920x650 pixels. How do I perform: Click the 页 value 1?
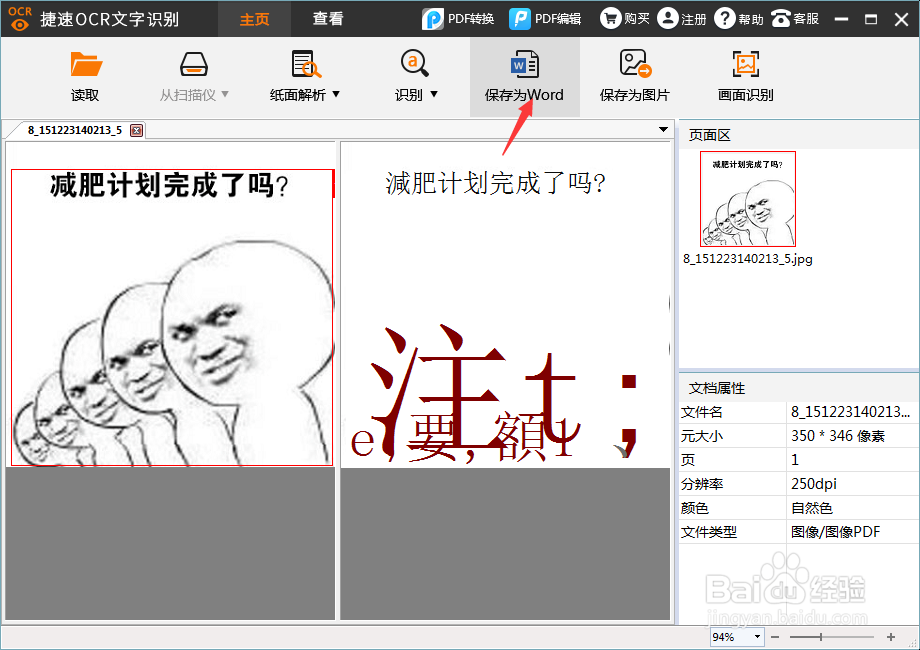click(x=794, y=460)
